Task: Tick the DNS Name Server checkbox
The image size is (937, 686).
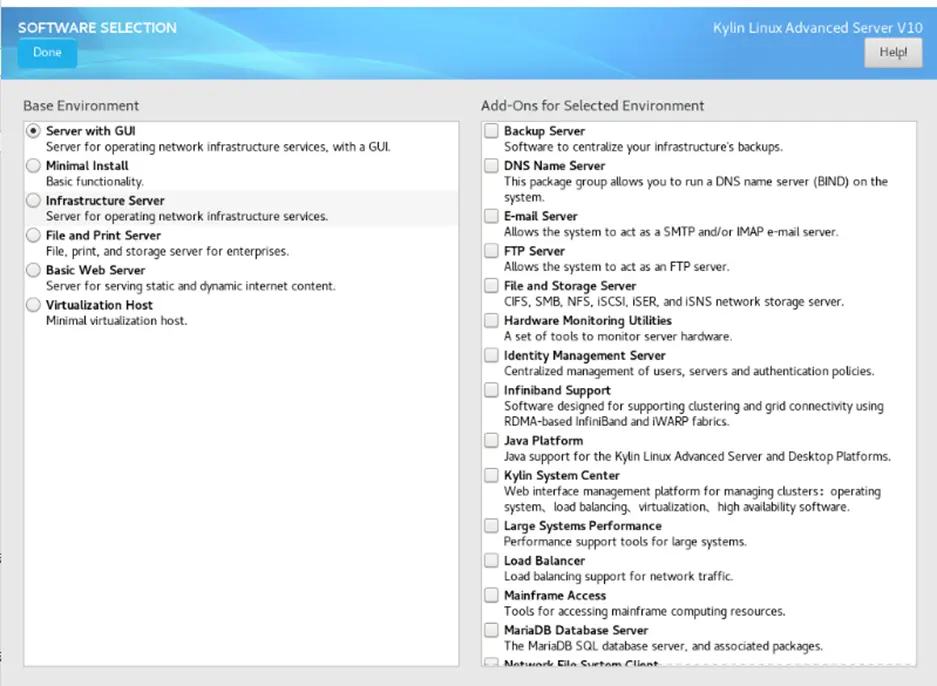Action: click(x=491, y=166)
